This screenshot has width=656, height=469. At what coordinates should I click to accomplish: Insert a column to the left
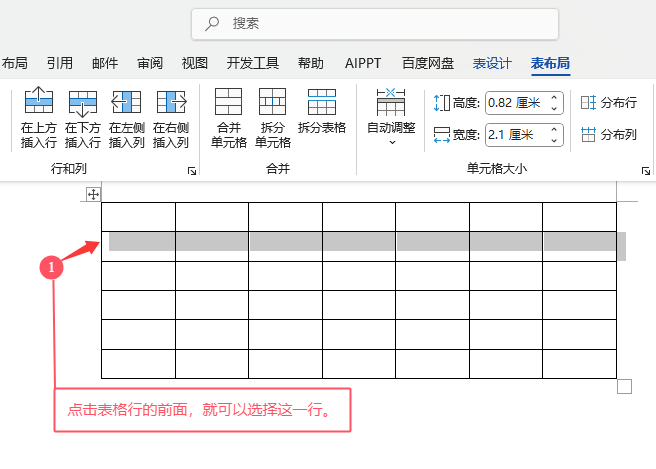[126, 118]
